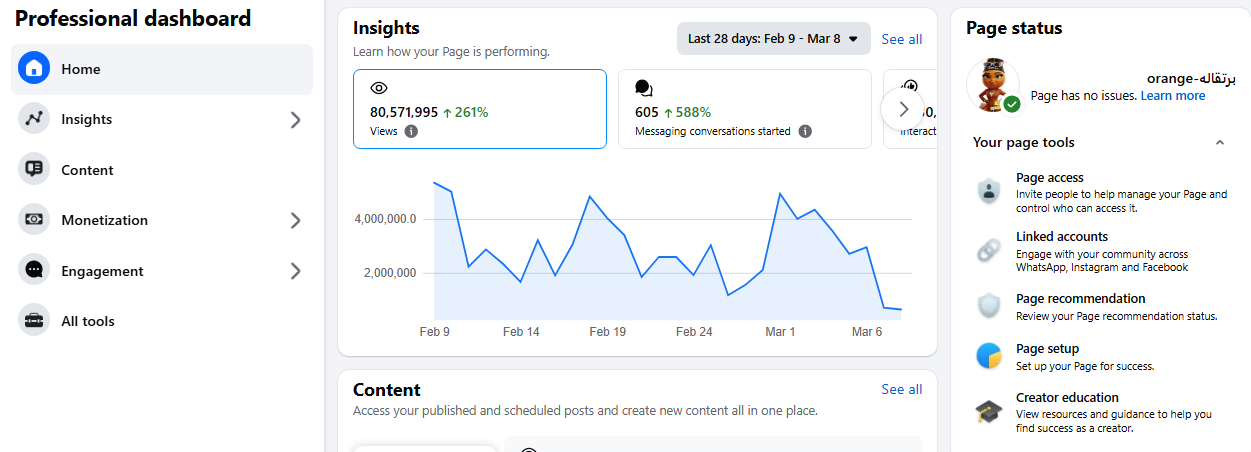Expand the Monetization submenu chevron

(x=295, y=220)
